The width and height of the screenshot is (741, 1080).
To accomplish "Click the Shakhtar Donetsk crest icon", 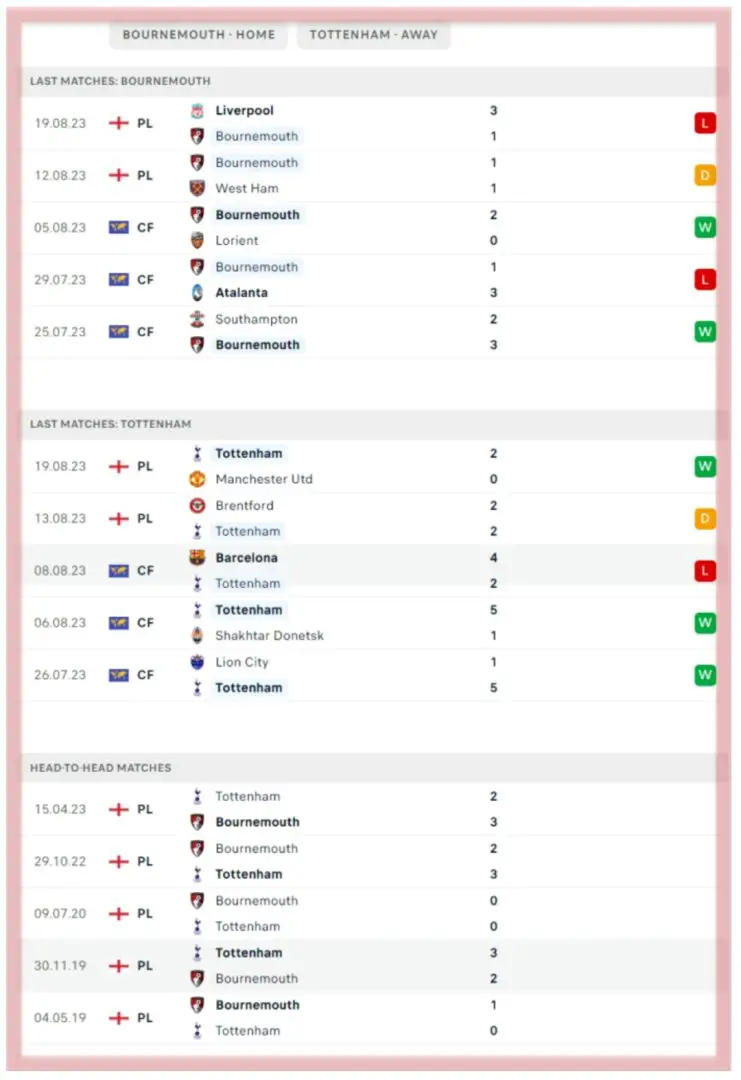I will coord(197,636).
